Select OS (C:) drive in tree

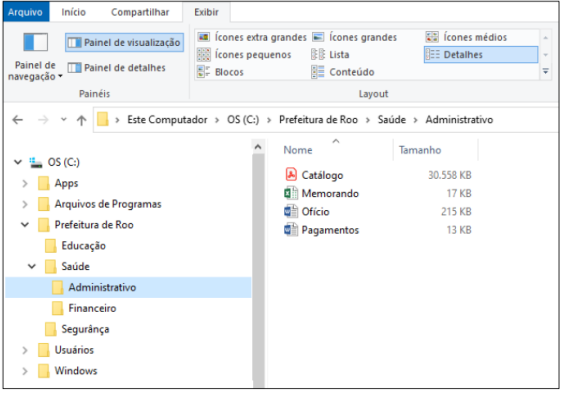point(63,162)
